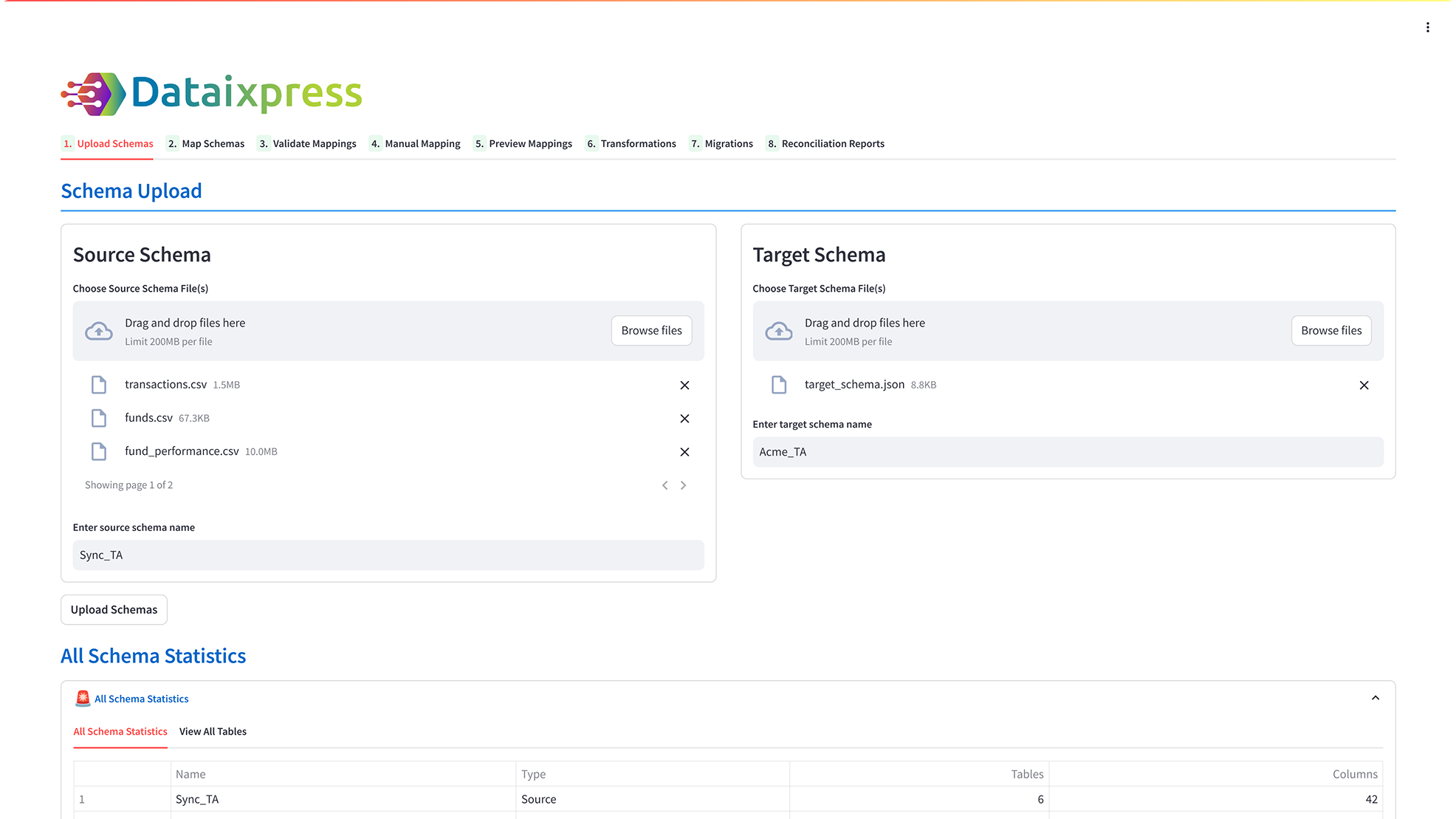Click the Dataixpress logo
The width and height of the screenshot is (1456, 819).
point(211,94)
